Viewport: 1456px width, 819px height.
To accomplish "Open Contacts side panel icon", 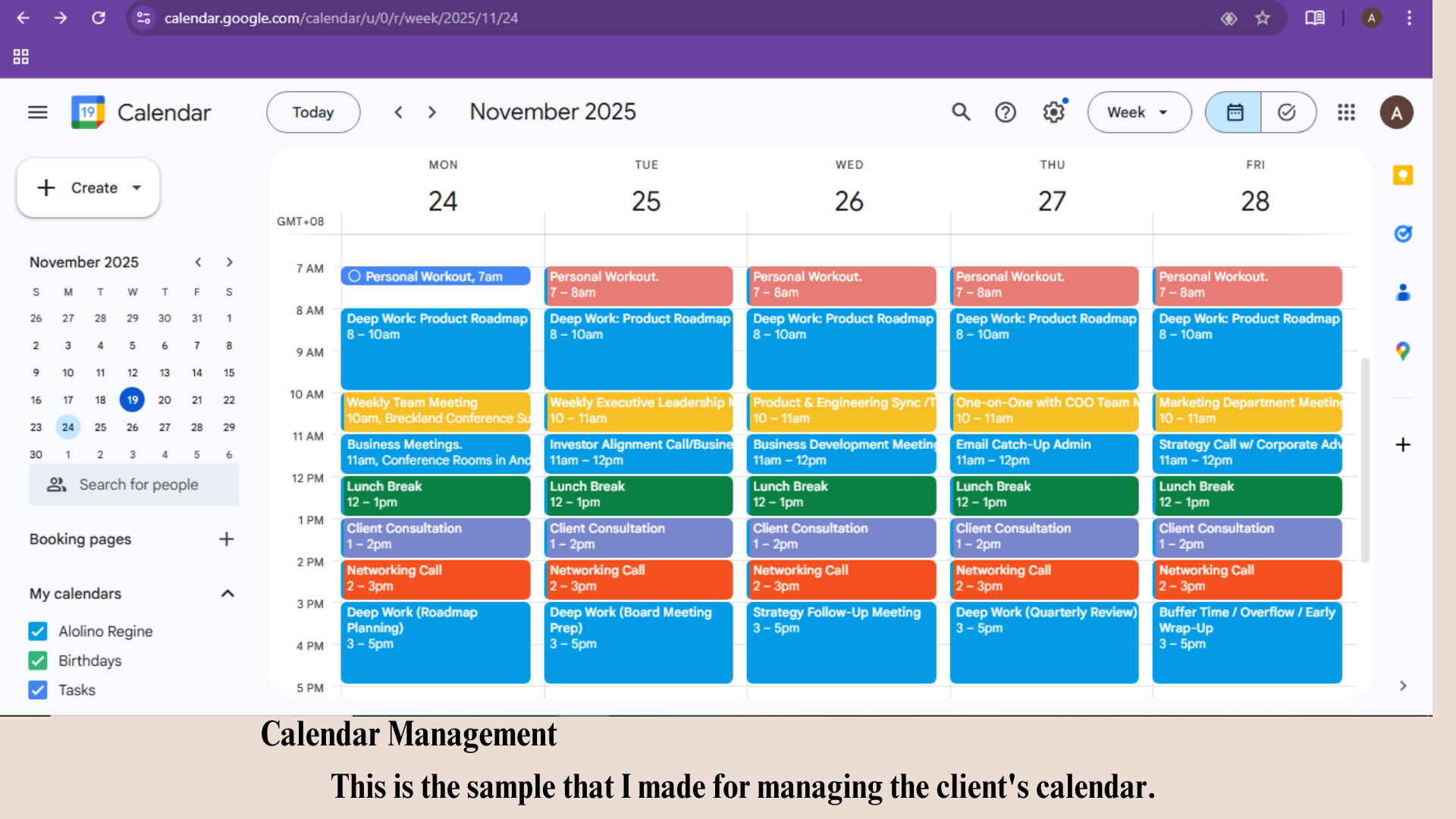I will point(1403,293).
